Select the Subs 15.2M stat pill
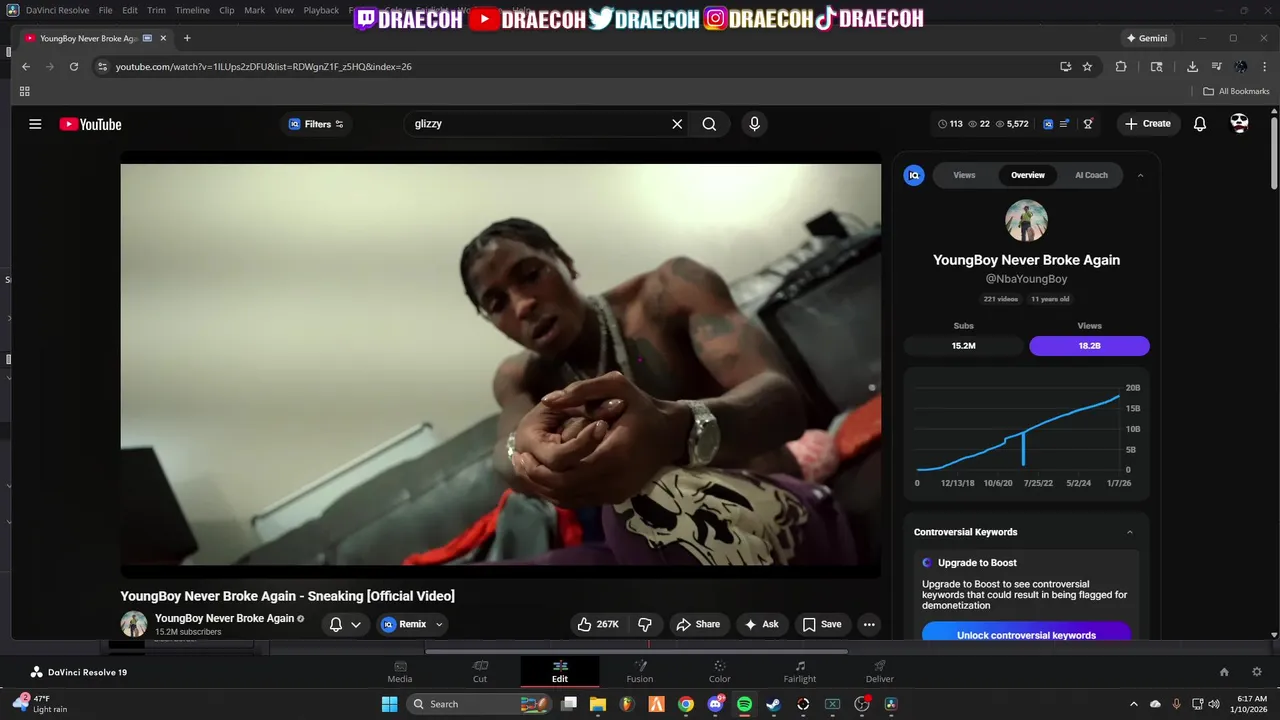The height and width of the screenshot is (720, 1280). click(x=964, y=345)
